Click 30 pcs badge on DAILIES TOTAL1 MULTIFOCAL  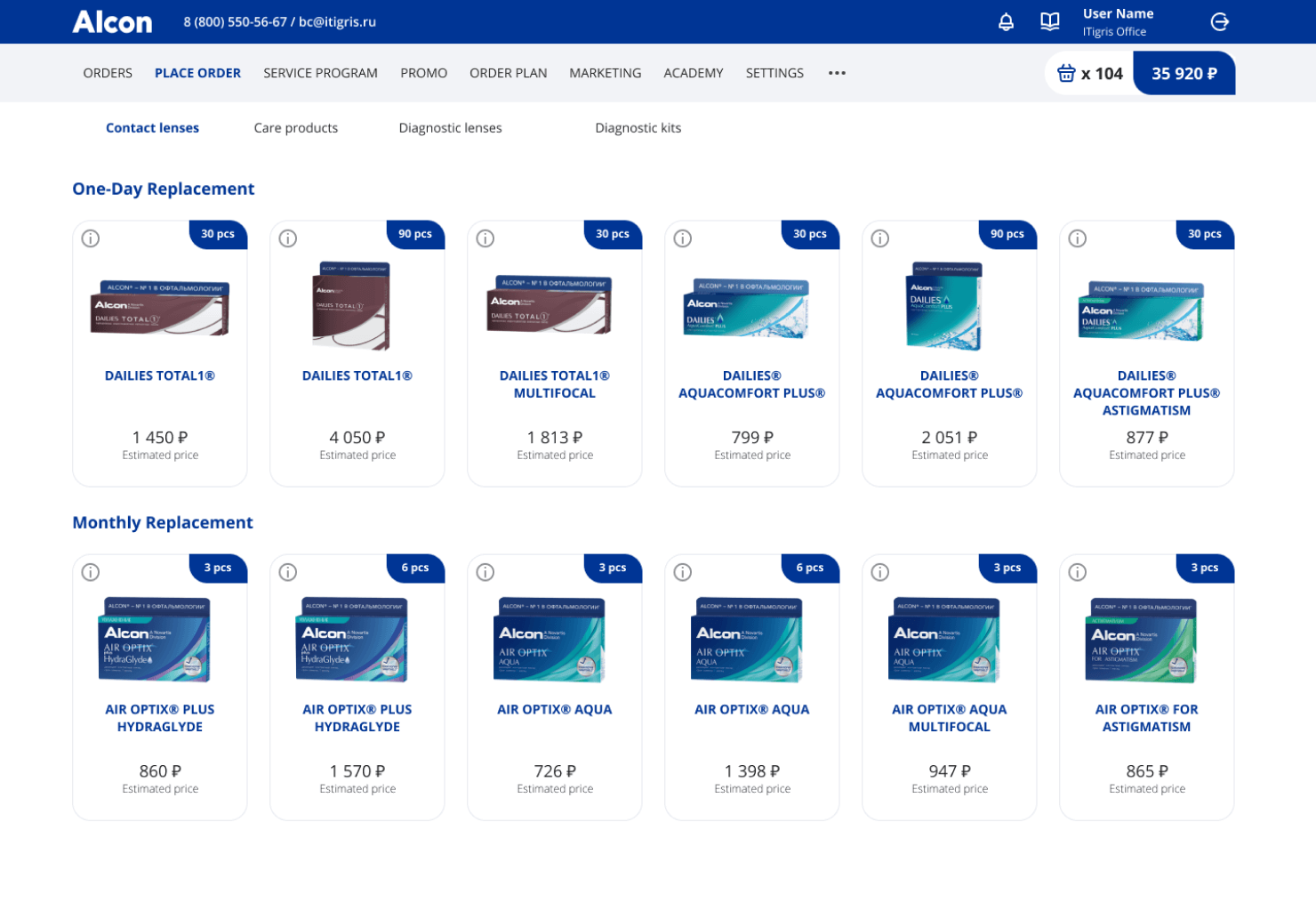tap(613, 234)
